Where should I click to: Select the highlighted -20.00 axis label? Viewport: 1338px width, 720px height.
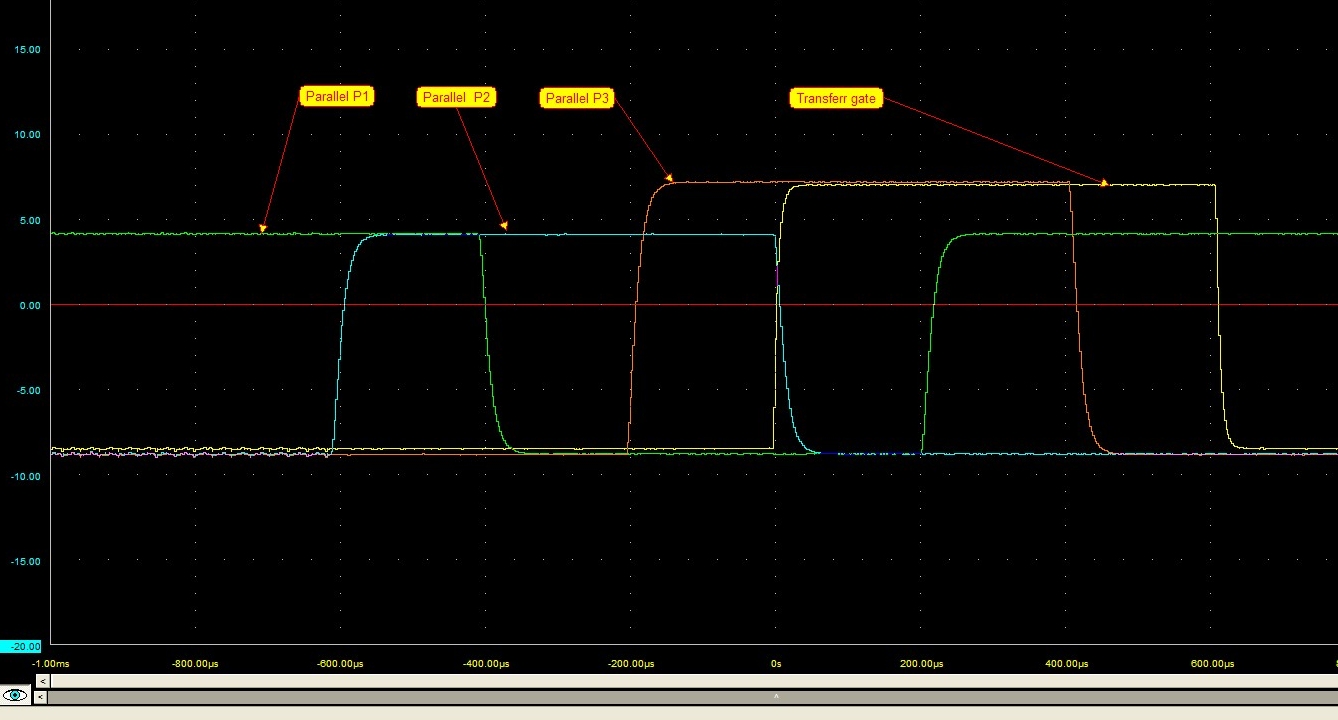(x=18, y=646)
